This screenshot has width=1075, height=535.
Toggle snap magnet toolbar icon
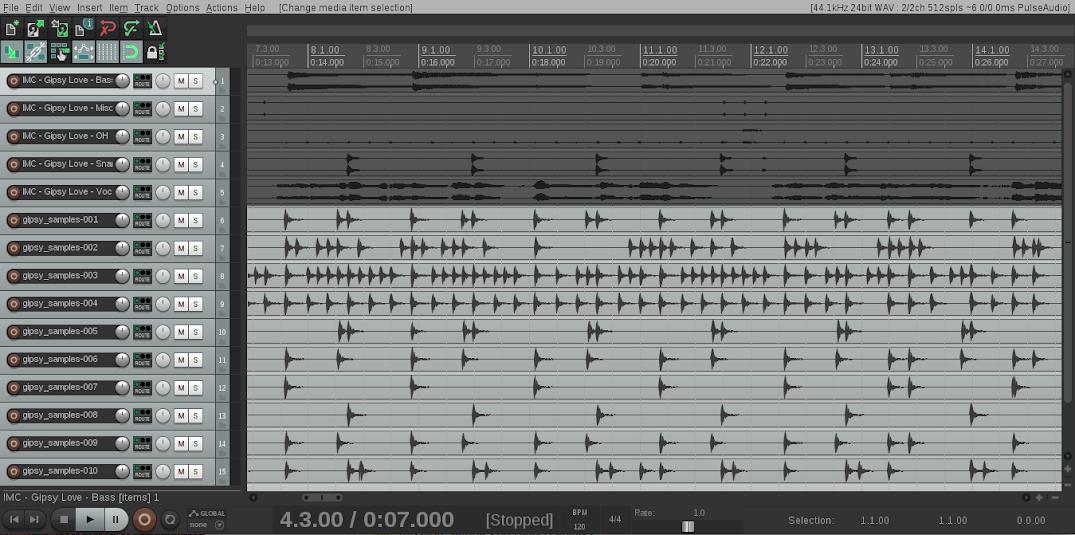(131, 51)
